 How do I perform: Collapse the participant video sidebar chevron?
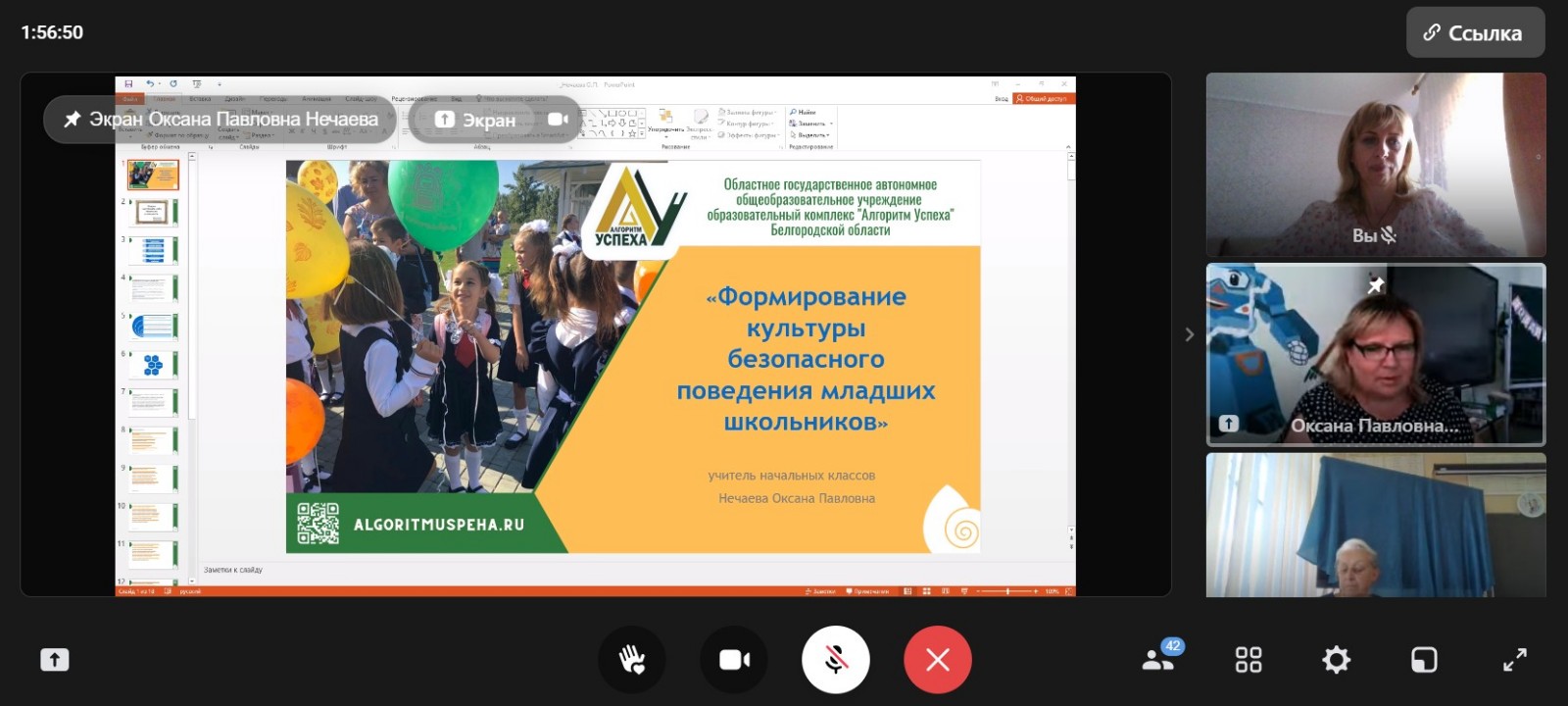pyautogui.click(x=1189, y=334)
